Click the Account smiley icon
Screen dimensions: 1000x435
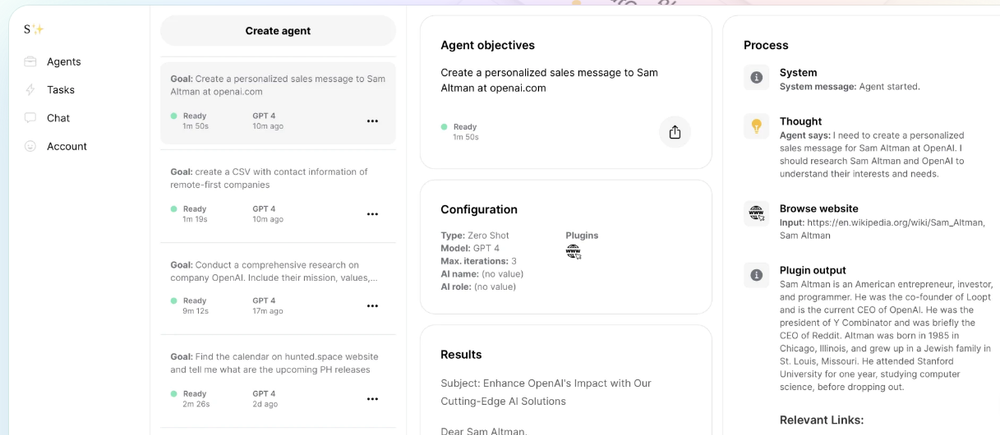[x=30, y=146]
